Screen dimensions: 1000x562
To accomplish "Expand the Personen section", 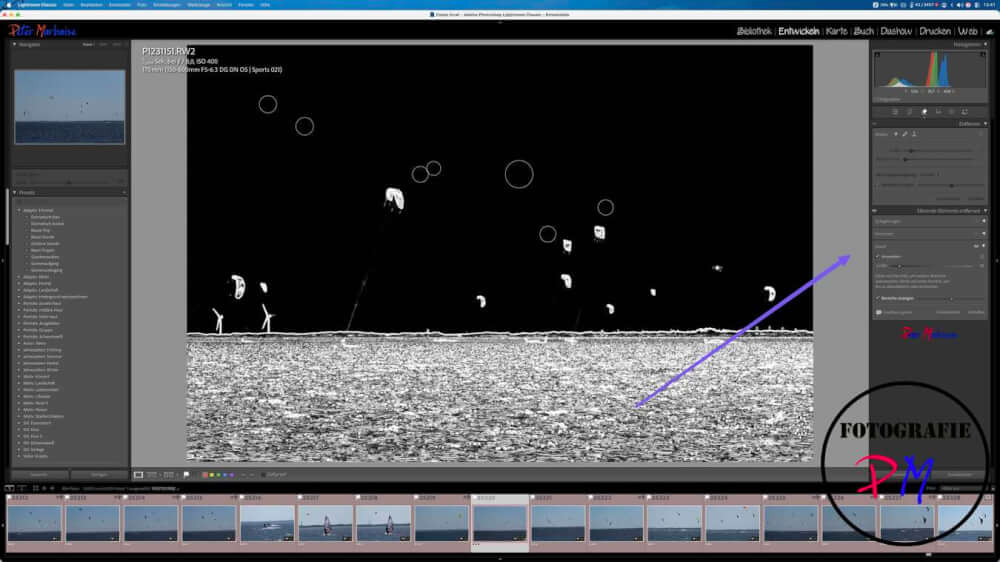I will pyautogui.click(x=983, y=234).
